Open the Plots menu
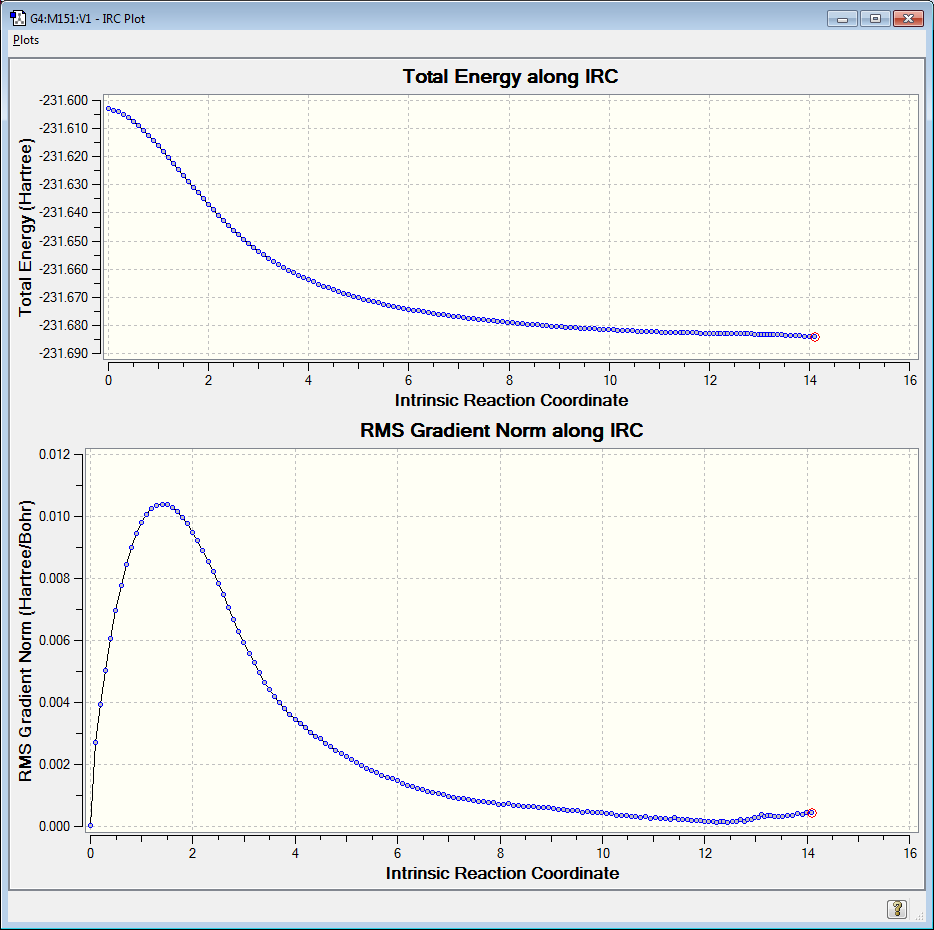 26,40
